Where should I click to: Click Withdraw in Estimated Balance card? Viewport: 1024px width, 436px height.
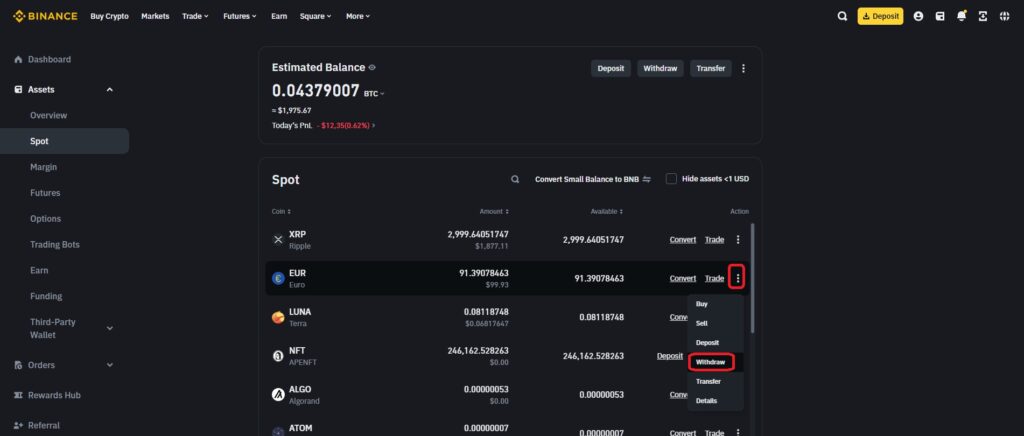point(660,68)
